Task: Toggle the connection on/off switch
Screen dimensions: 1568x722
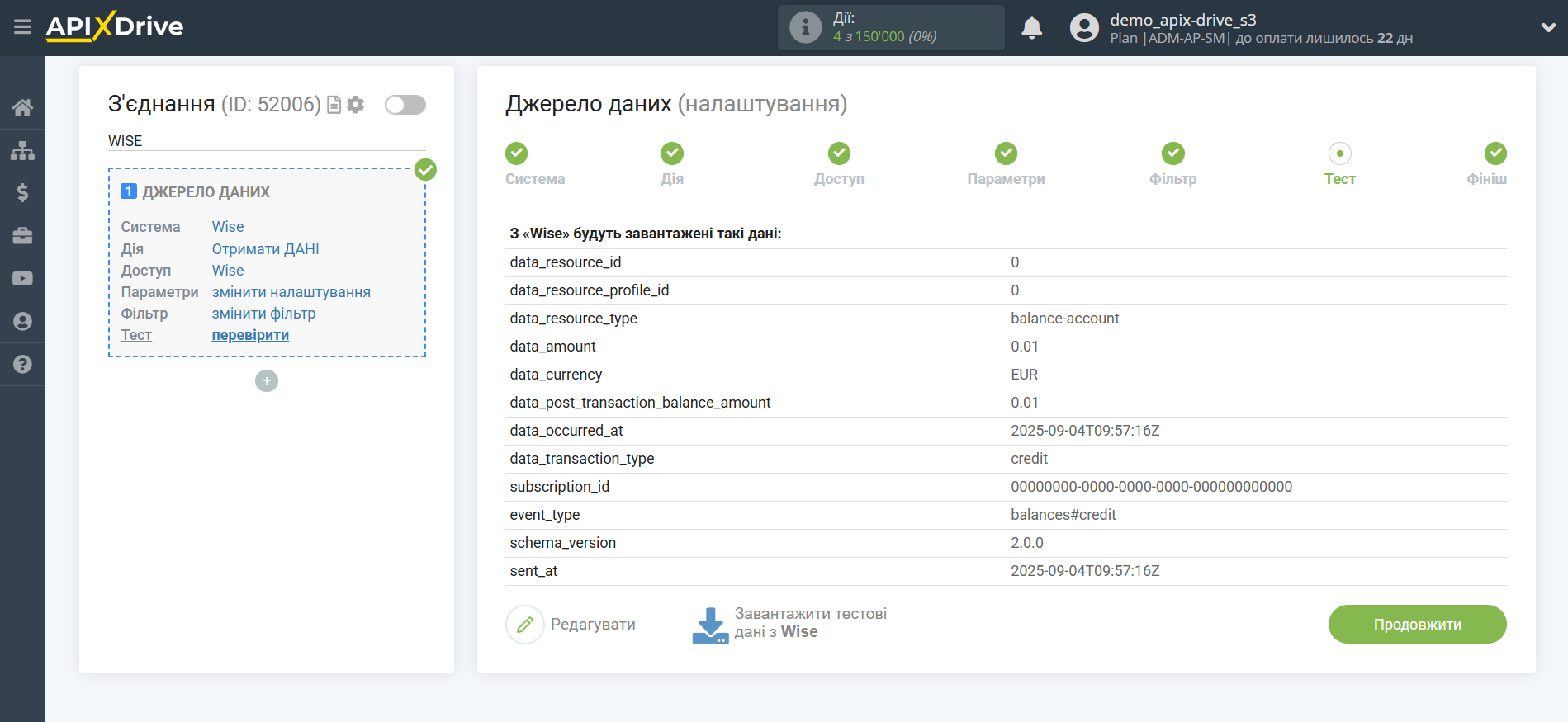Action: (405, 105)
